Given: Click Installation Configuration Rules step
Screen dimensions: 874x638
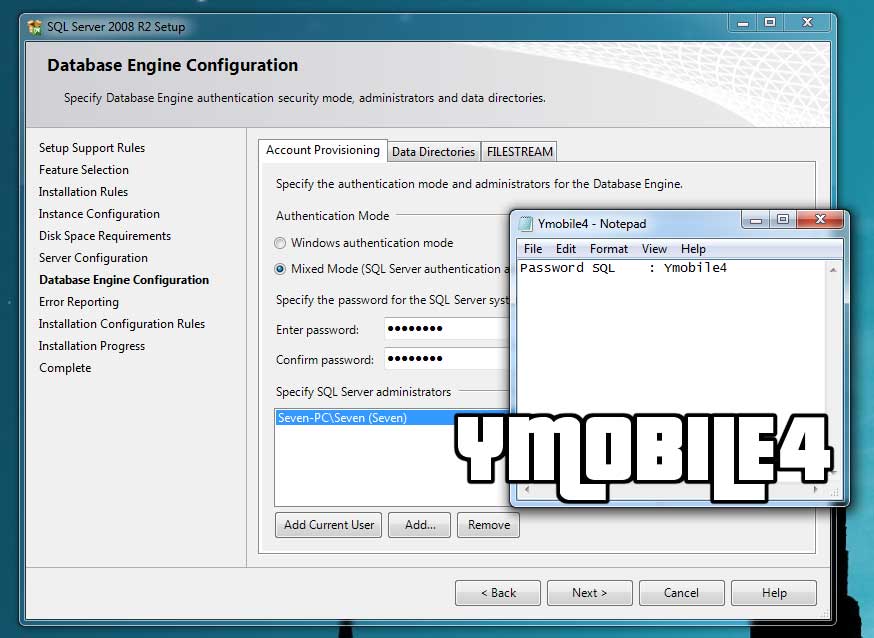Looking at the screenshot, I should pyautogui.click(x=122, y=324).
